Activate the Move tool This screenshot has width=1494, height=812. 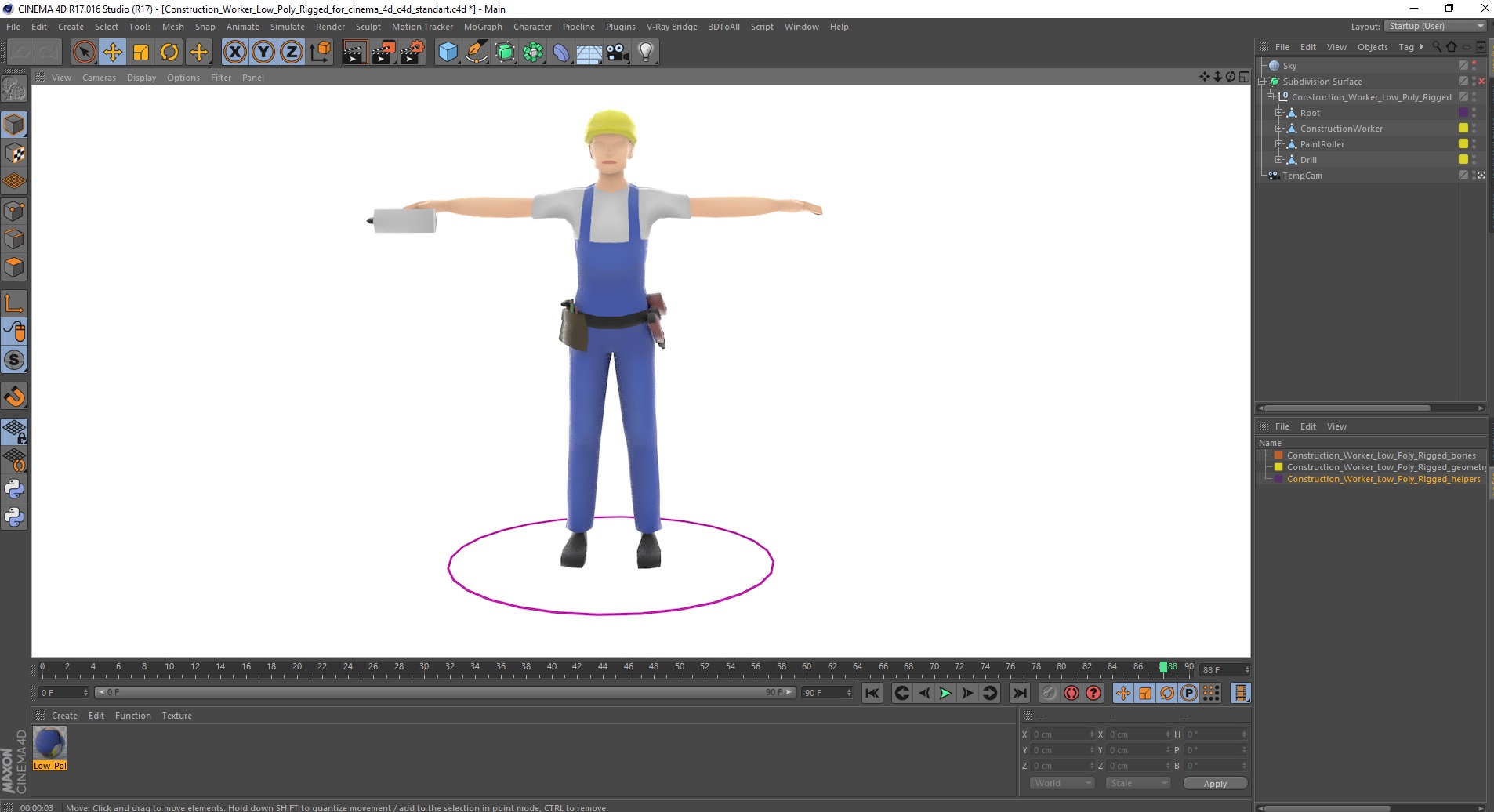coord(113,53)
